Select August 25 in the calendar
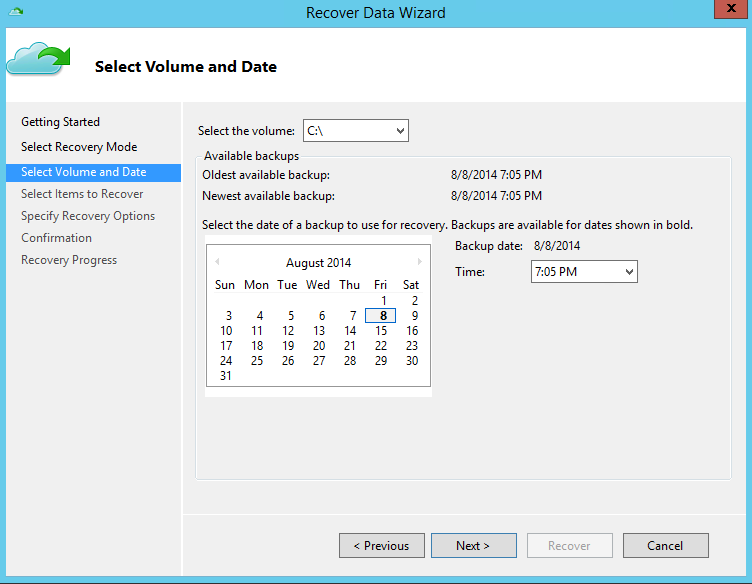Viewport: 752px width, 584px height. pos(257,361)
